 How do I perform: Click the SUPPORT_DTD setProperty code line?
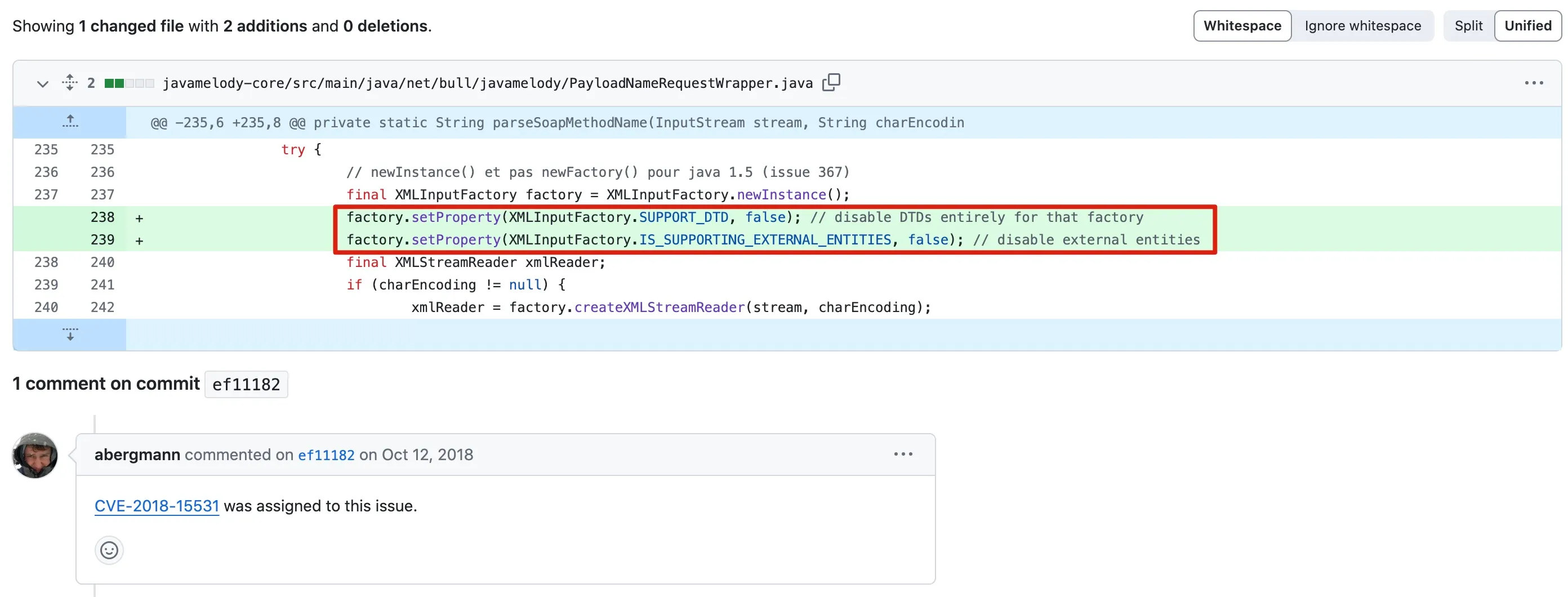(745, 217)
